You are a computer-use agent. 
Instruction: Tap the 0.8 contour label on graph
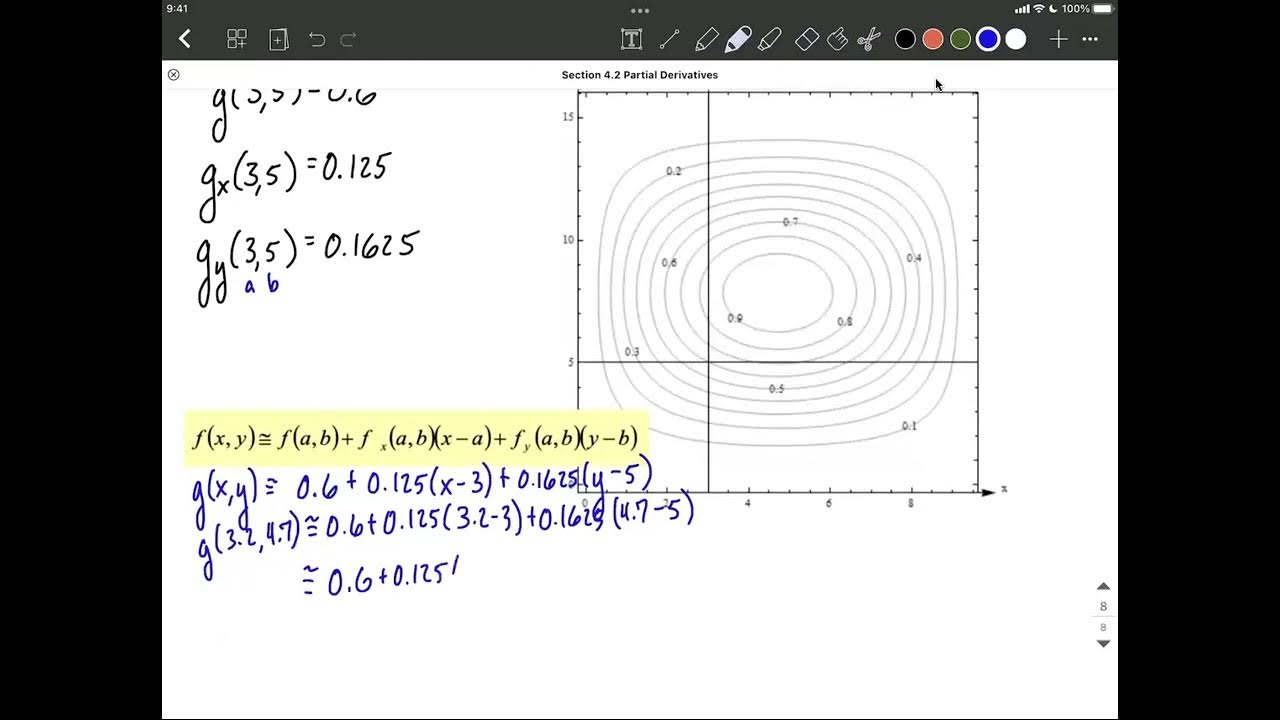845,322
